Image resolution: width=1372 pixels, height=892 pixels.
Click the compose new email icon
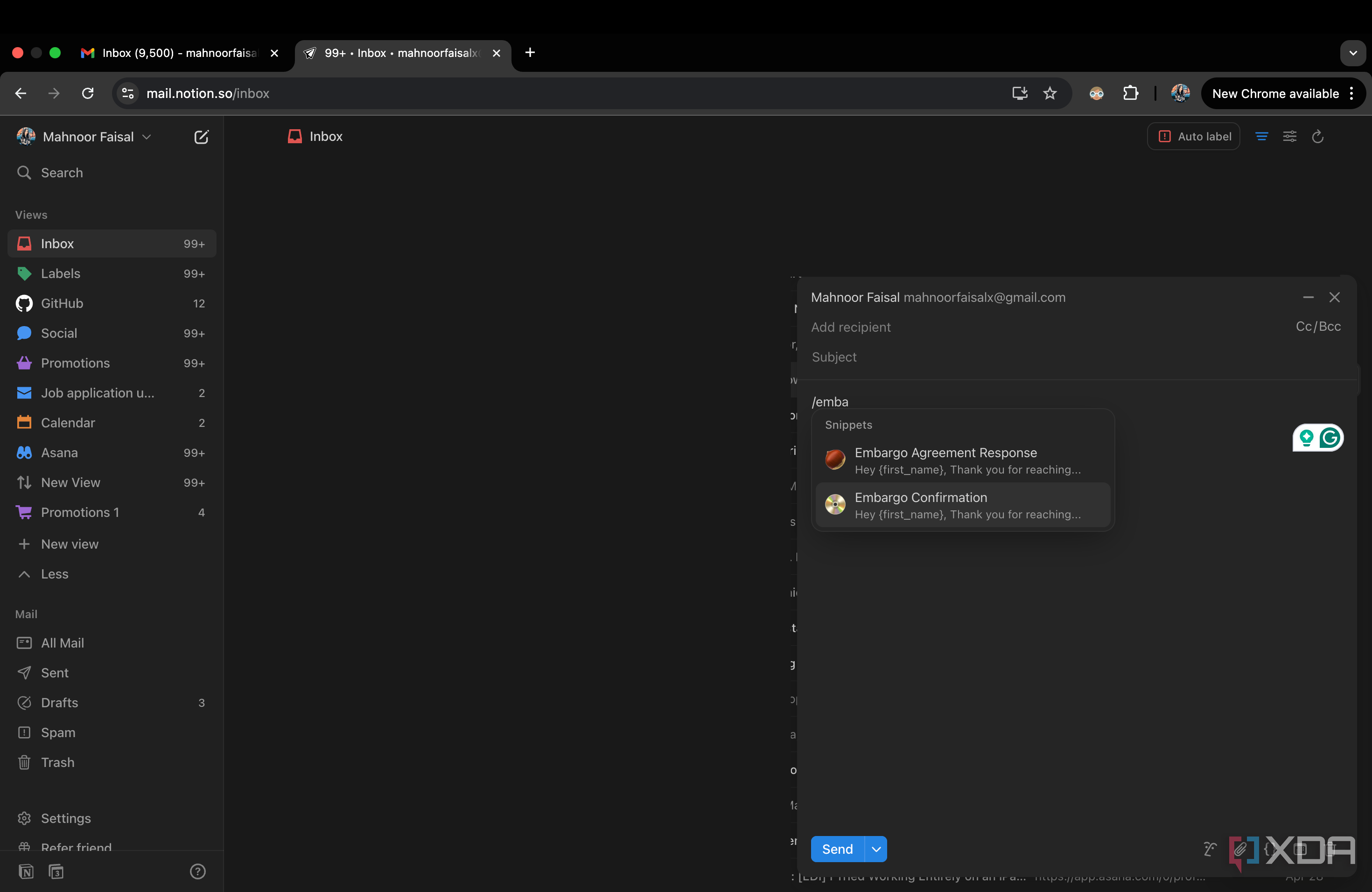[201, 137]
